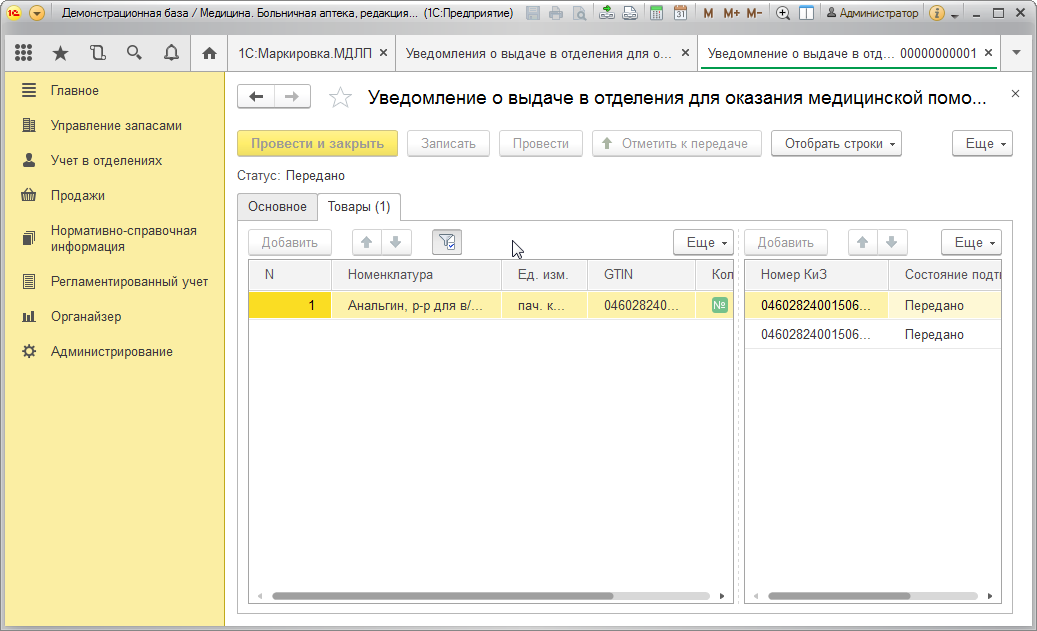
Task: Click the M memory button in title bar
Action: click(x=708, y=13)
